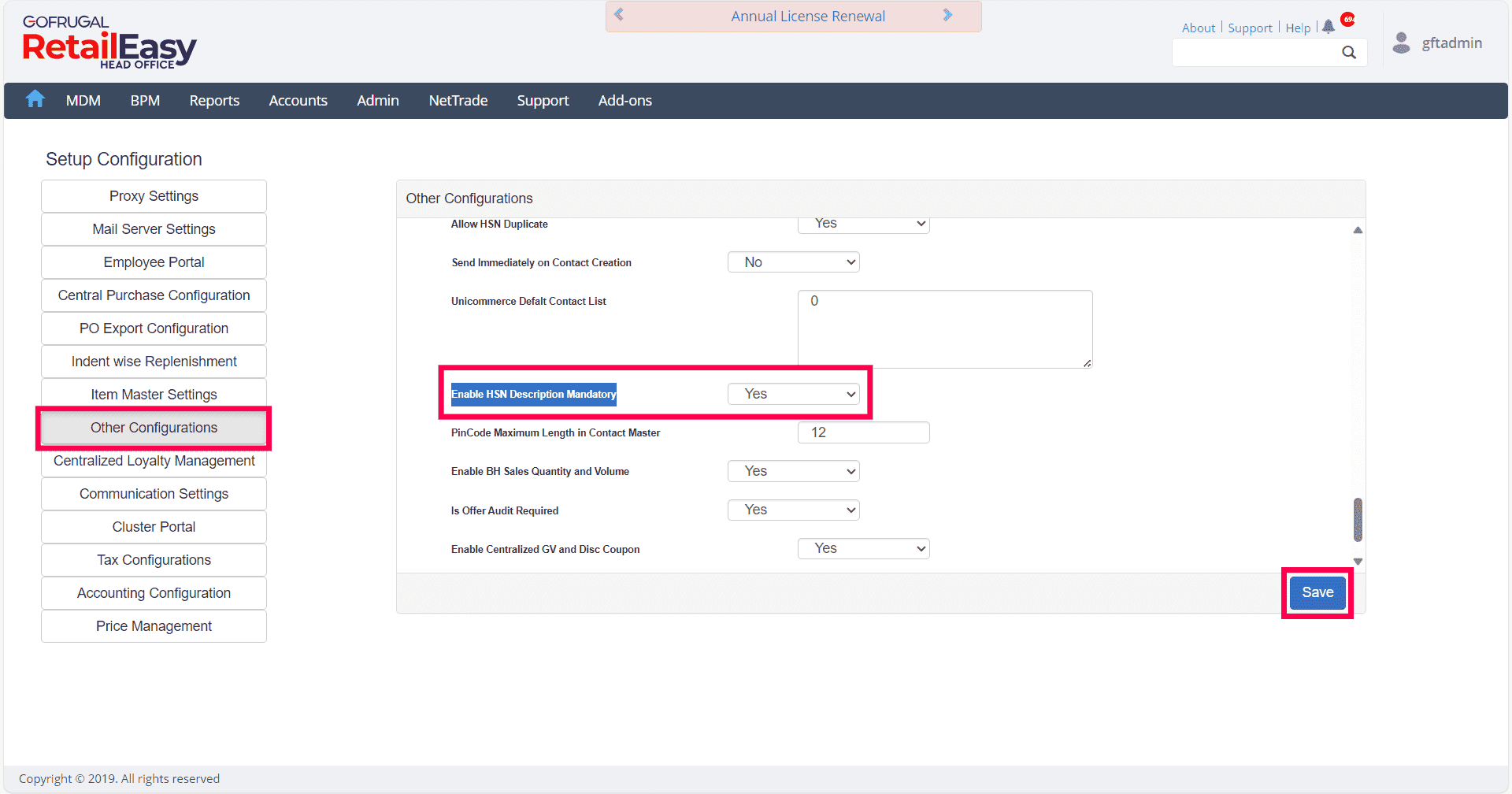Open the Add-ons menu
The height and width of the screenshot is (794, 1512).
(x=625, y=101)
